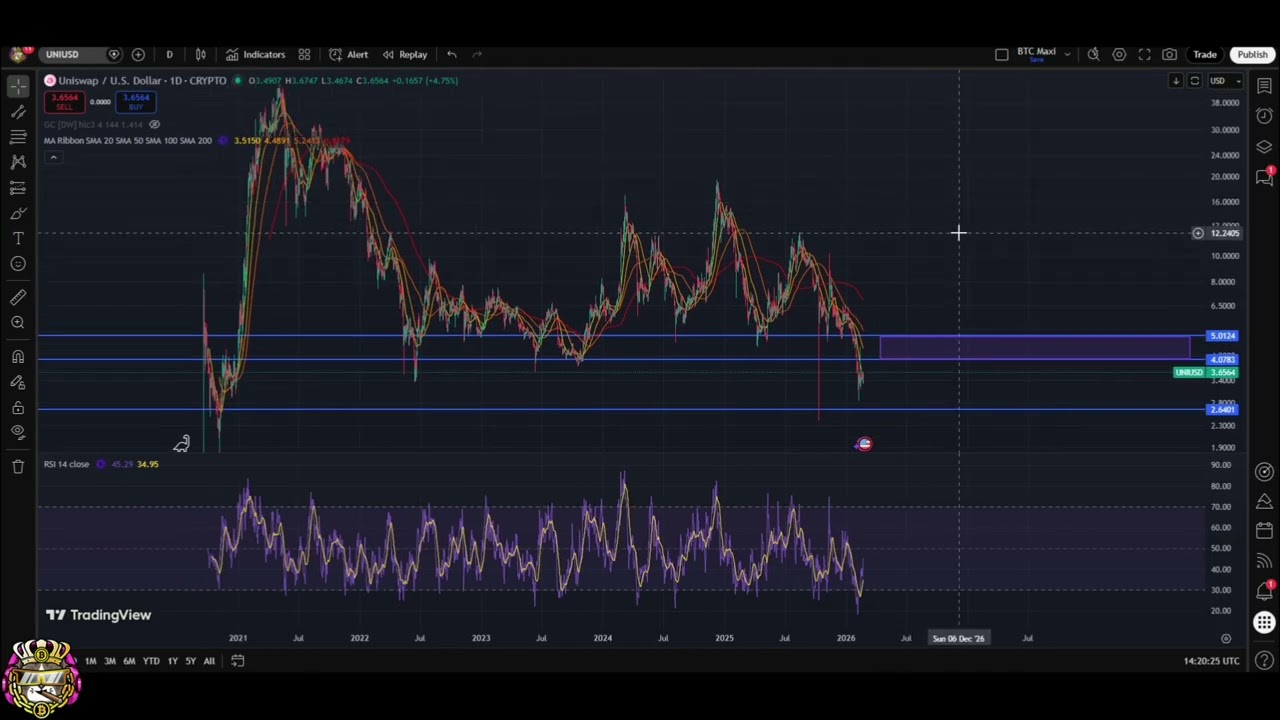Open the forecasting and measurement tools
Viewport: 1280px width, 720px height.
(18, 188)
